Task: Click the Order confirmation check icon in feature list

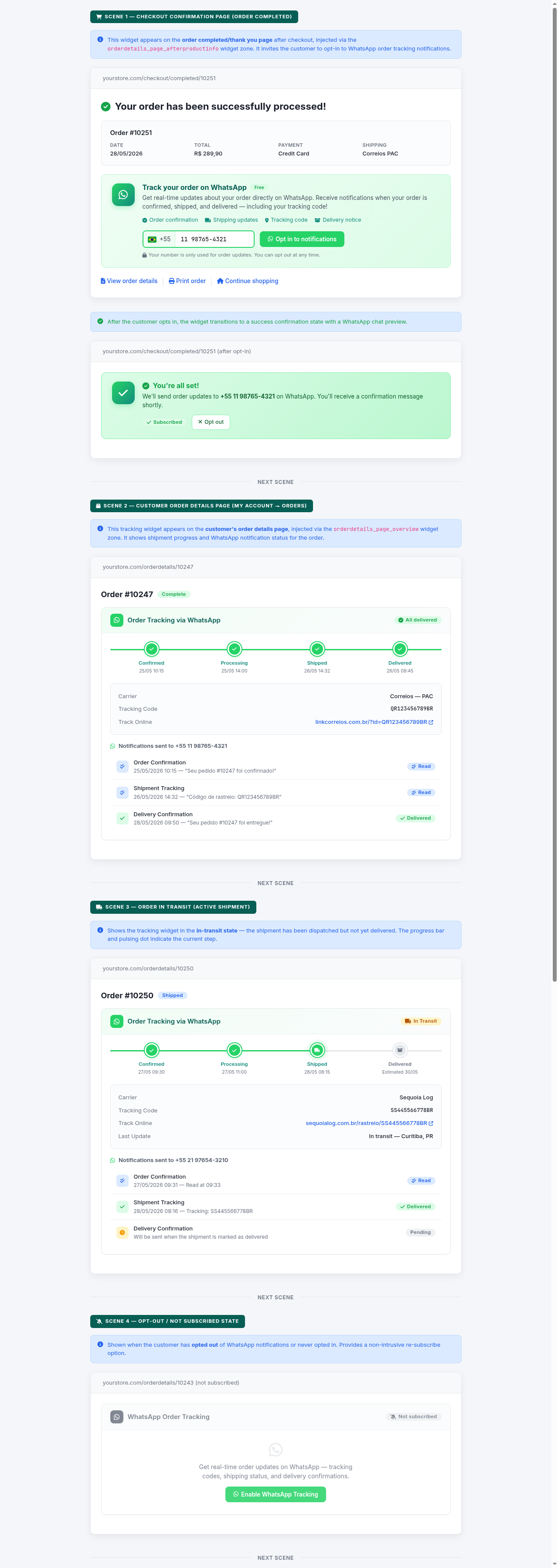Action: click(145, 220)
